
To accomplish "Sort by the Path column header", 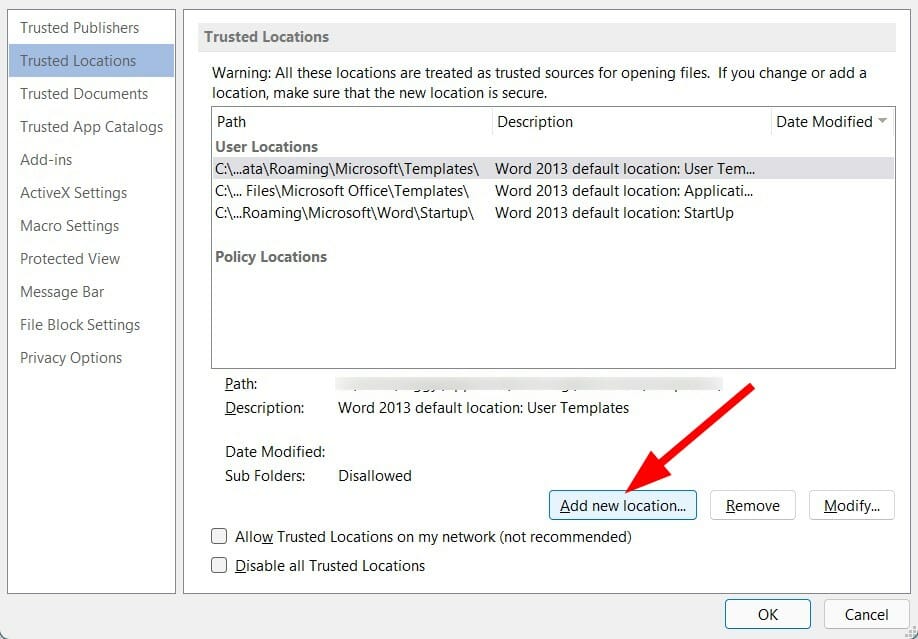I will pos(352,122).
